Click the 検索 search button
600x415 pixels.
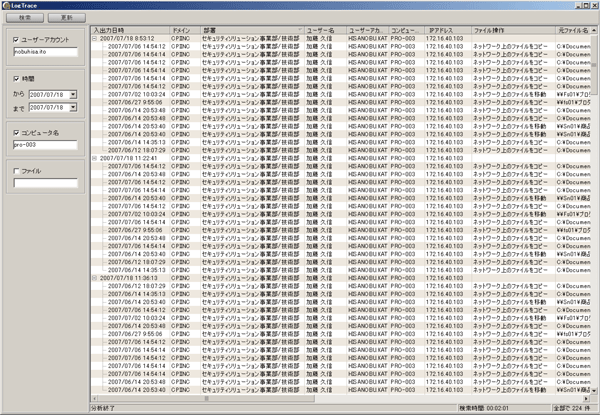tap(25, 18)
